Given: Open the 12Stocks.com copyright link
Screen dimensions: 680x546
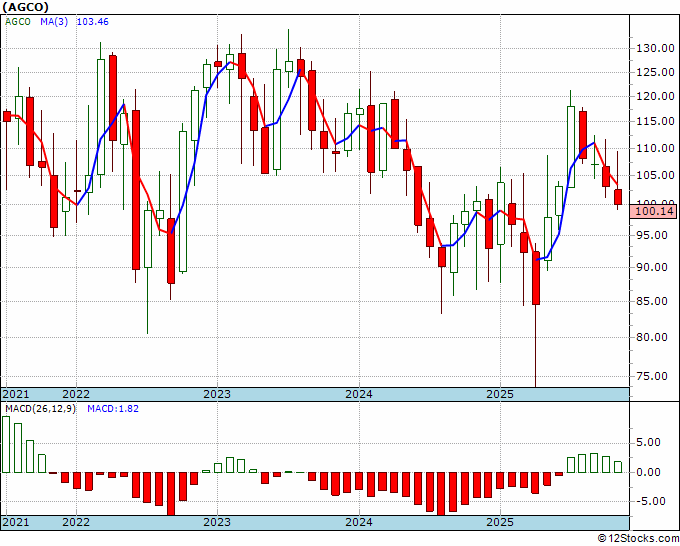Looking at the screenshot, I should click(638, 539).
